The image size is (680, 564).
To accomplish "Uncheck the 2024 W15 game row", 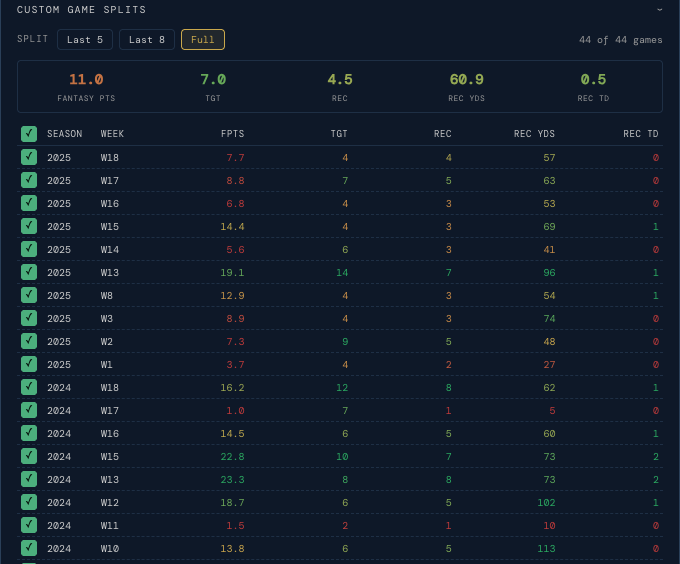I will (29, 456).
